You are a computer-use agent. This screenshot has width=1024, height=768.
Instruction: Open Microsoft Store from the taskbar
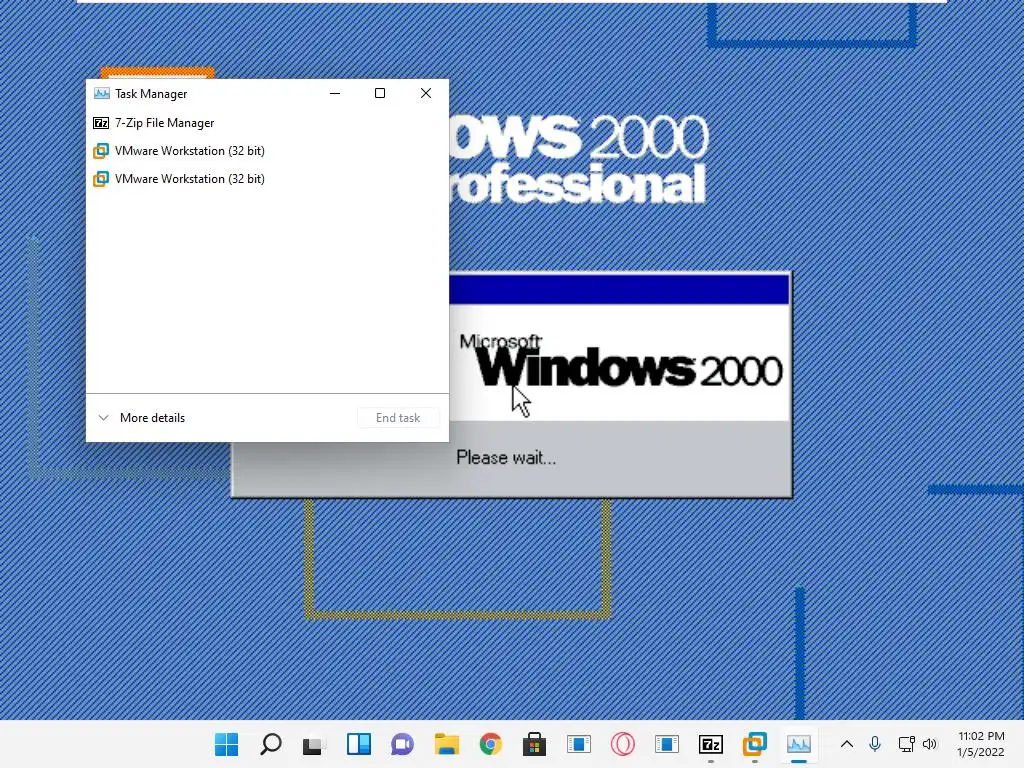pyautogui.click(x=534, y=744)
